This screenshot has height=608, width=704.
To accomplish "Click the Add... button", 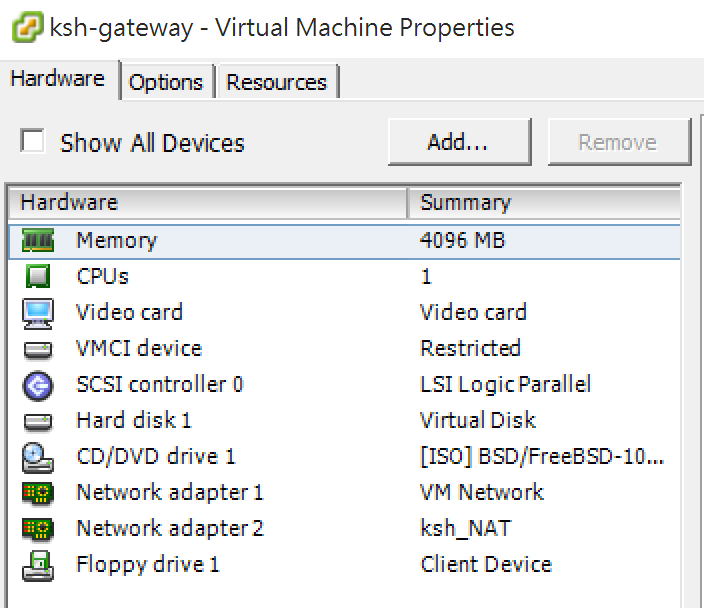I will click(458, 142).
